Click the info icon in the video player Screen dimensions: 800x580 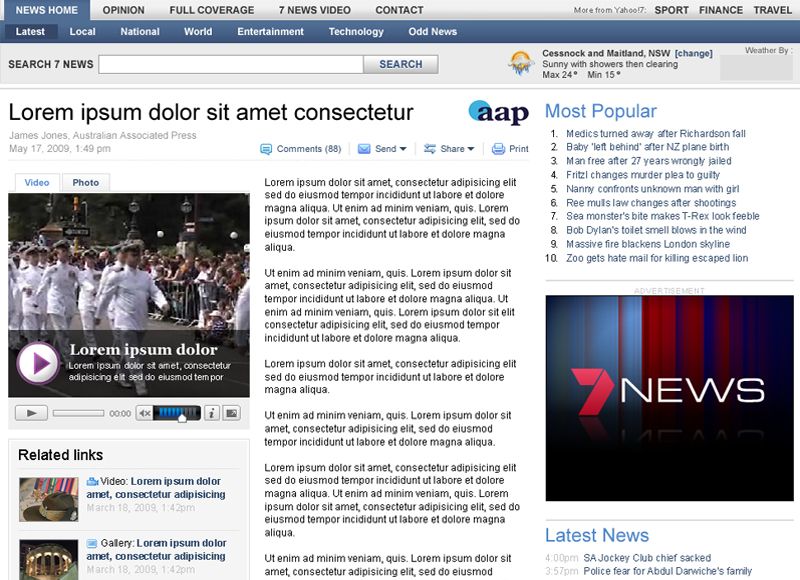click(212, 413)
